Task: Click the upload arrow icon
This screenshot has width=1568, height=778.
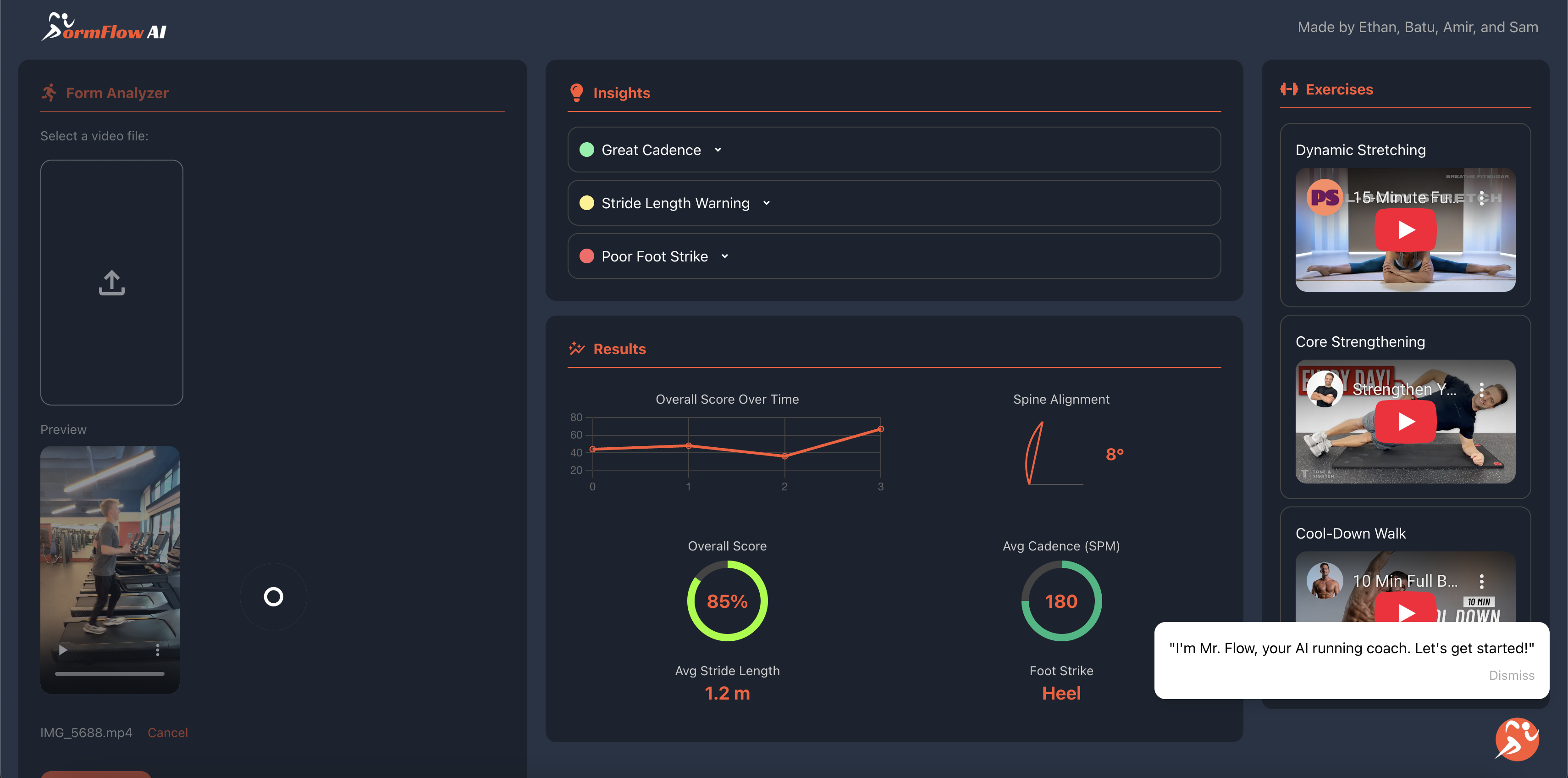Action: click(111, 283)
